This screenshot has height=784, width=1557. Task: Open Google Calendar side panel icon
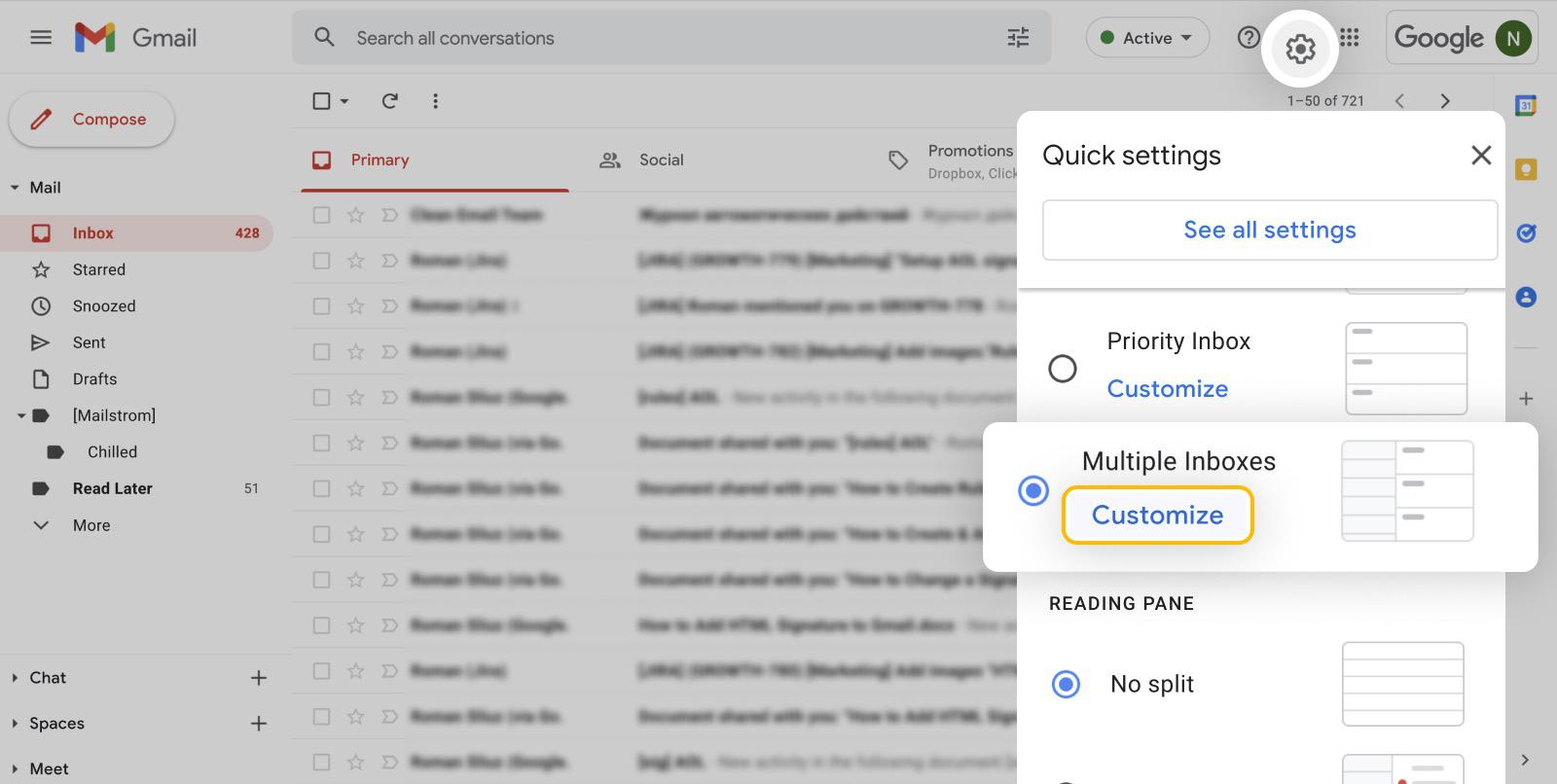point(1526,105)
